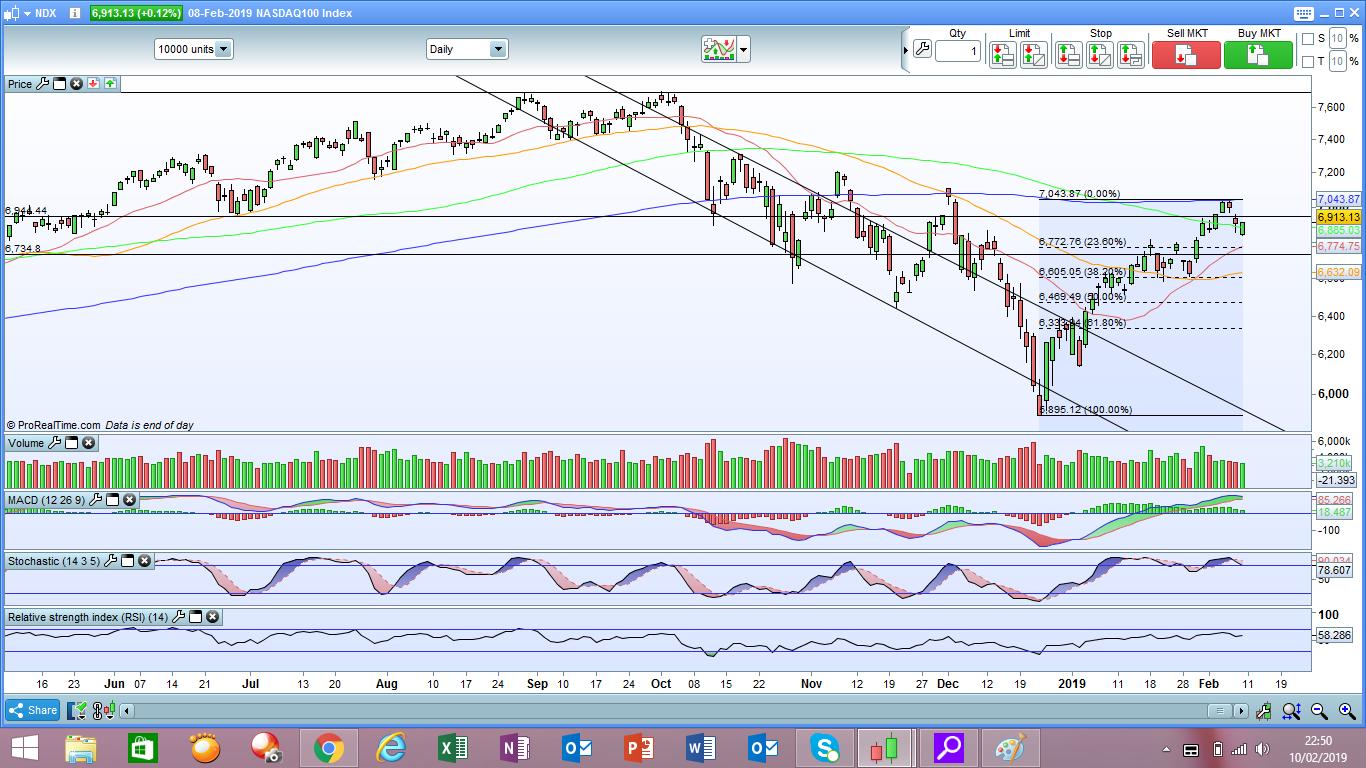The image size is (1366, 768).
Task: Open Stochastic indicator settings wrench
Action: click(111, 561)
